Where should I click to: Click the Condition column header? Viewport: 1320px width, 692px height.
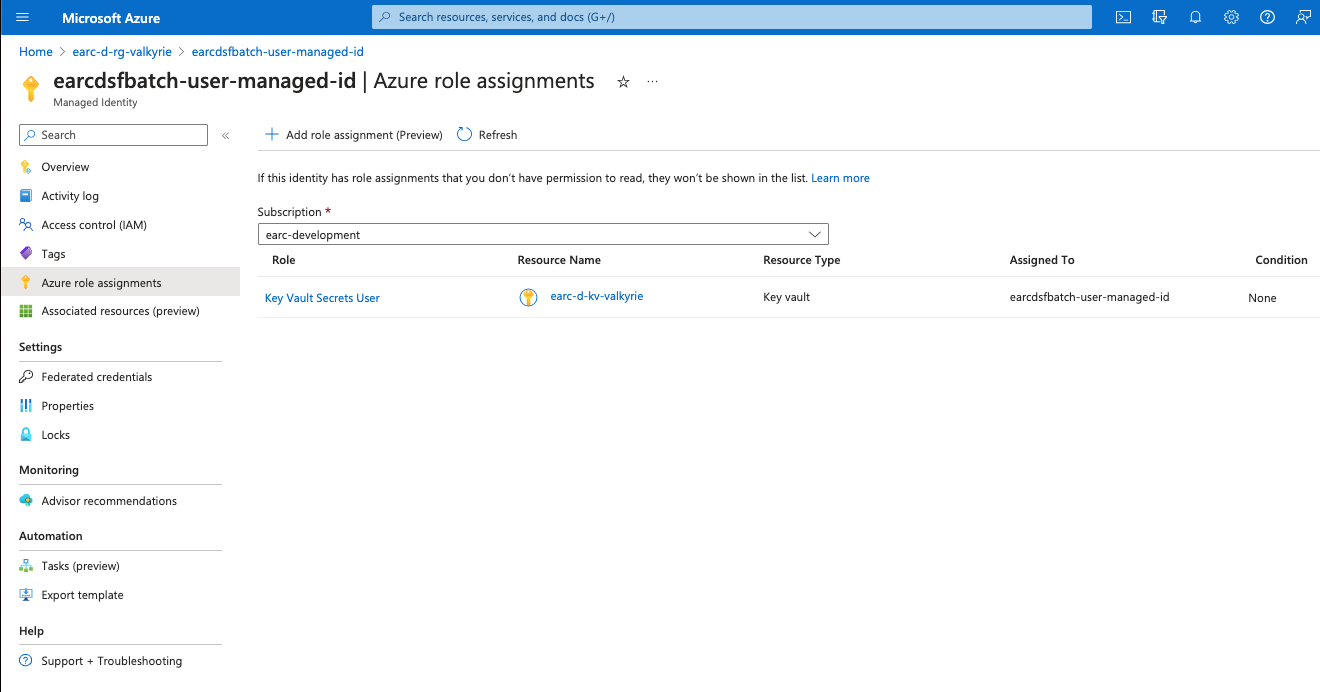1282,260
